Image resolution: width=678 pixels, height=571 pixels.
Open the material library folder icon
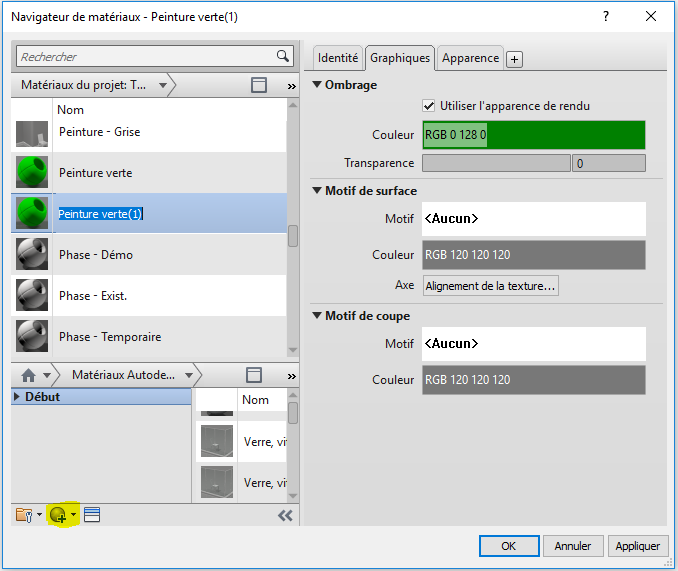24,515
